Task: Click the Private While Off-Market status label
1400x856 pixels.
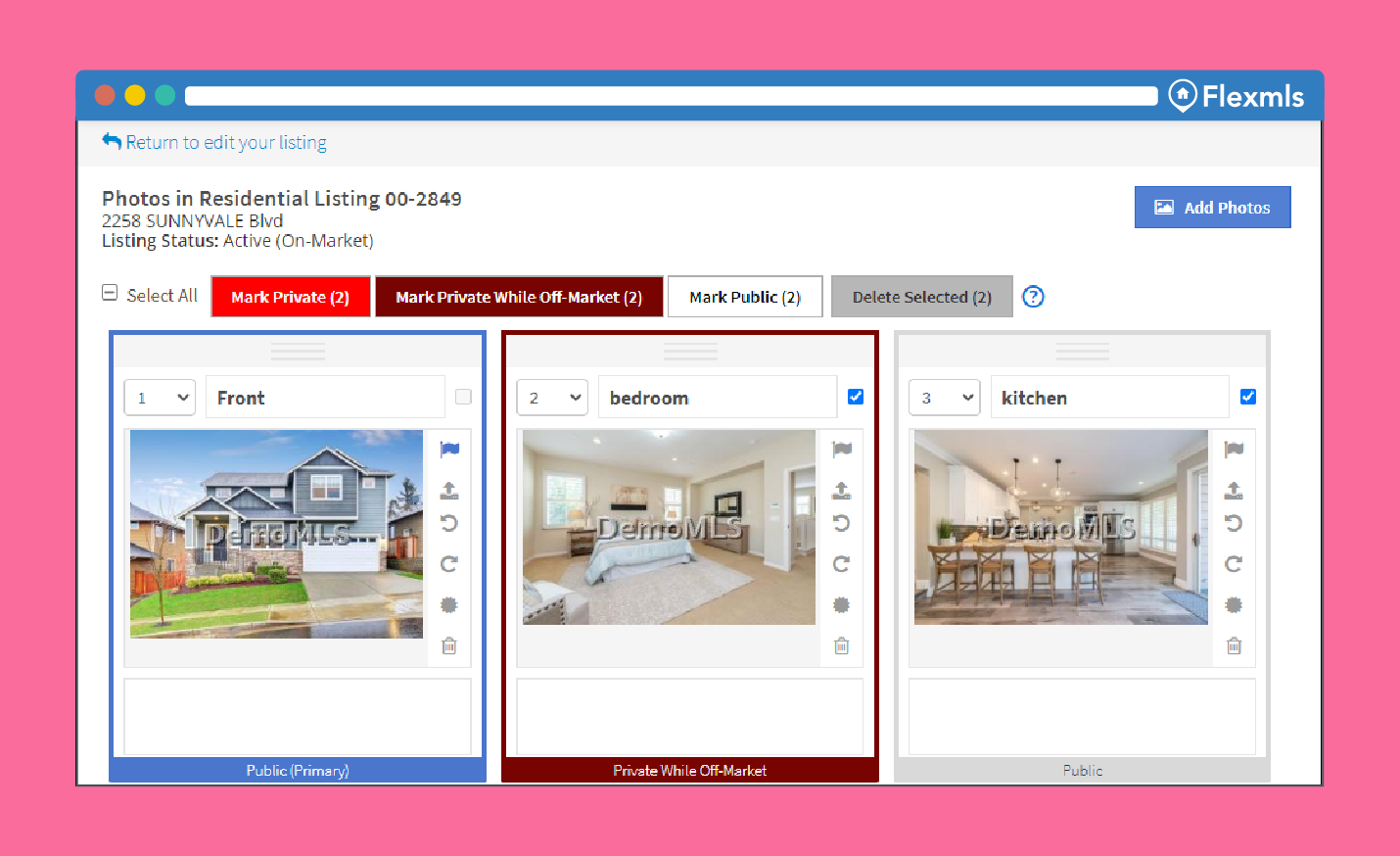Action: click(x=690, y=771)
